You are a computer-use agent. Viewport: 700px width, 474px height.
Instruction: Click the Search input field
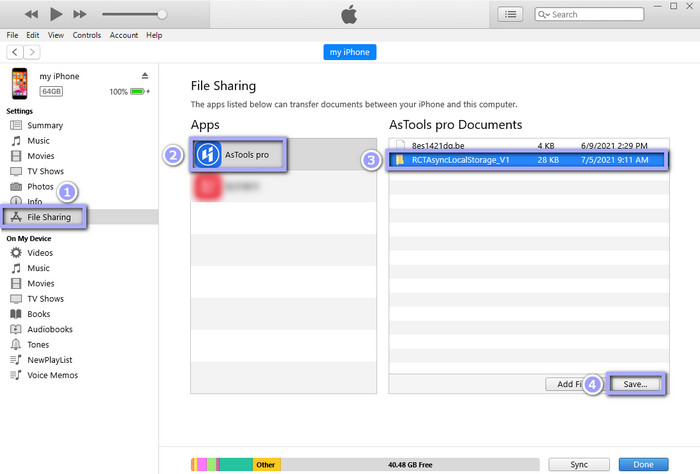click(x=589, y=14)
